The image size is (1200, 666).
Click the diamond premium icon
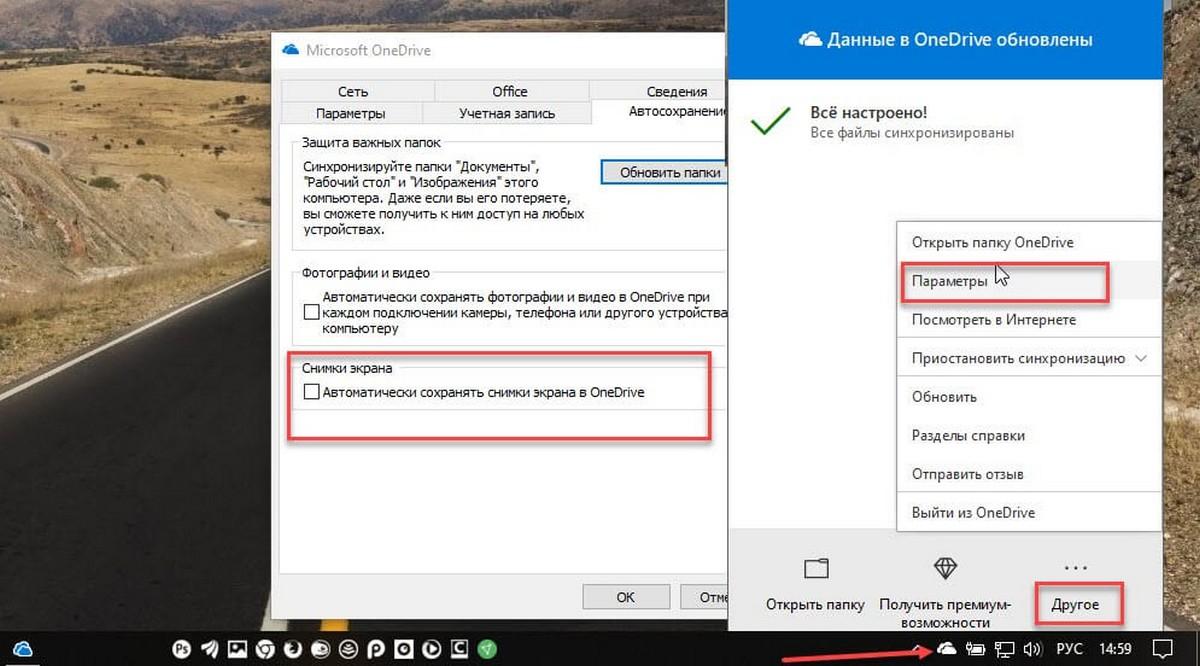click(945, 569)
